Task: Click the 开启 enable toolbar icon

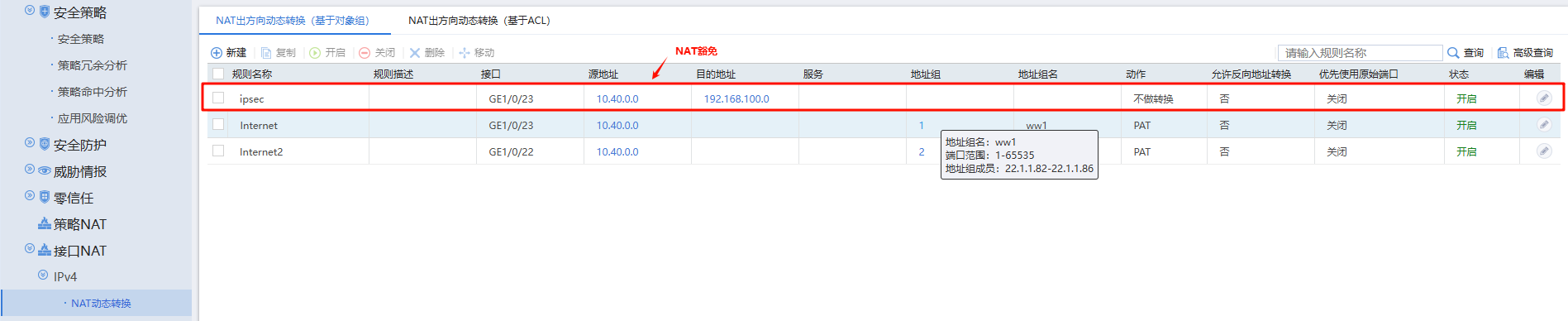Action: tap(315, 53)
